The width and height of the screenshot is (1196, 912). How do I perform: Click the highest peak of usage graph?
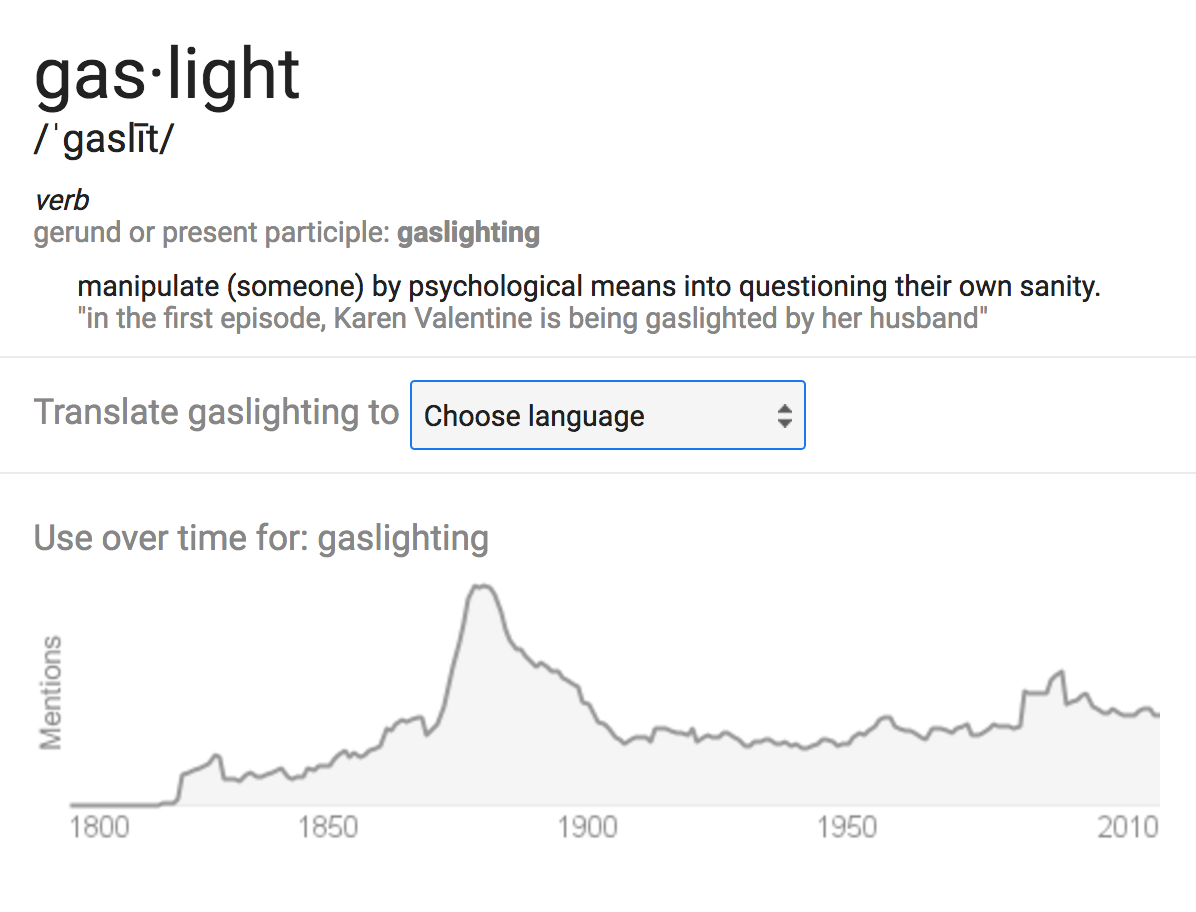coord(483,587)
